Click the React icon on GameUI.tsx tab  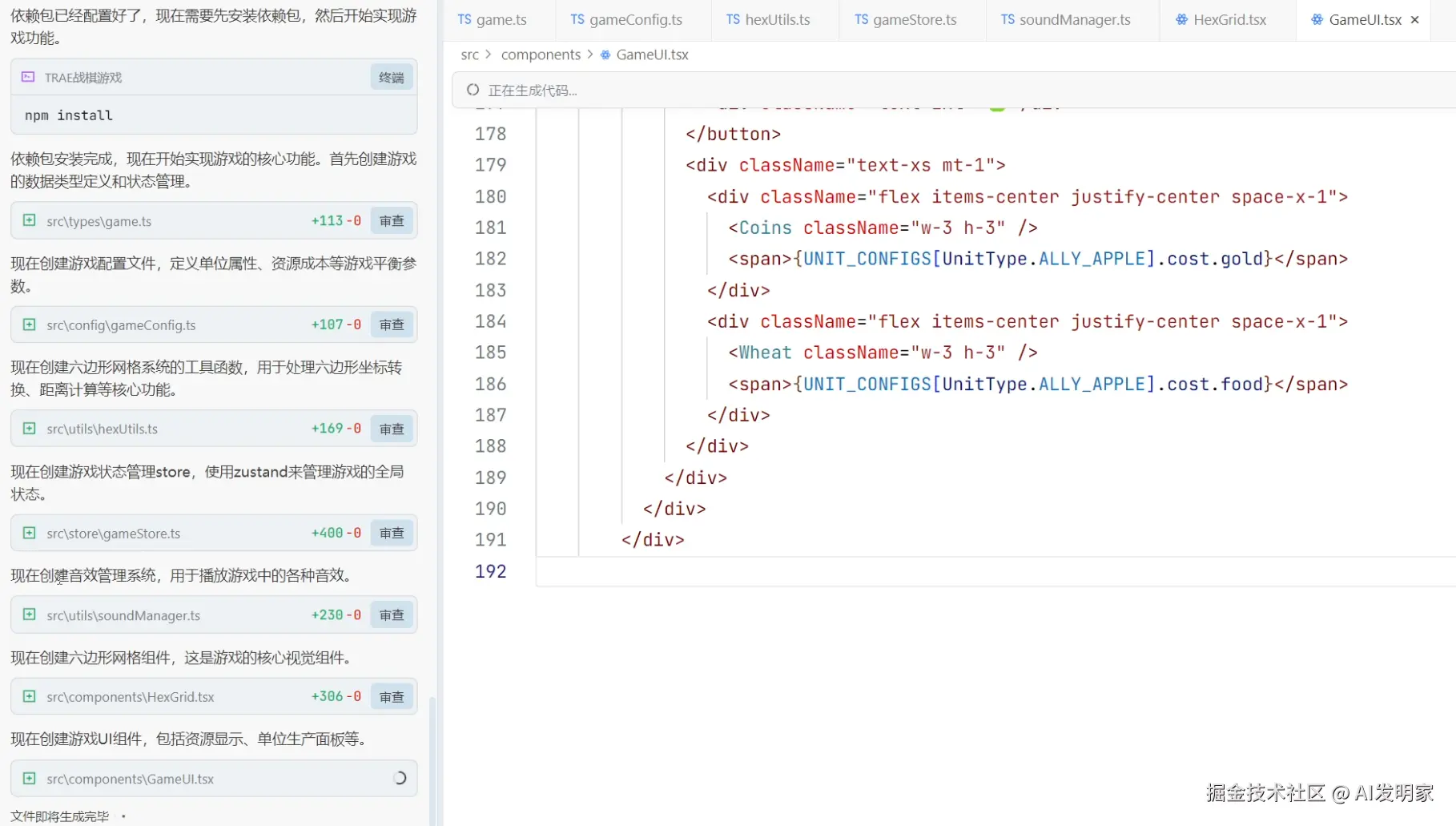tap(1317, 19)
